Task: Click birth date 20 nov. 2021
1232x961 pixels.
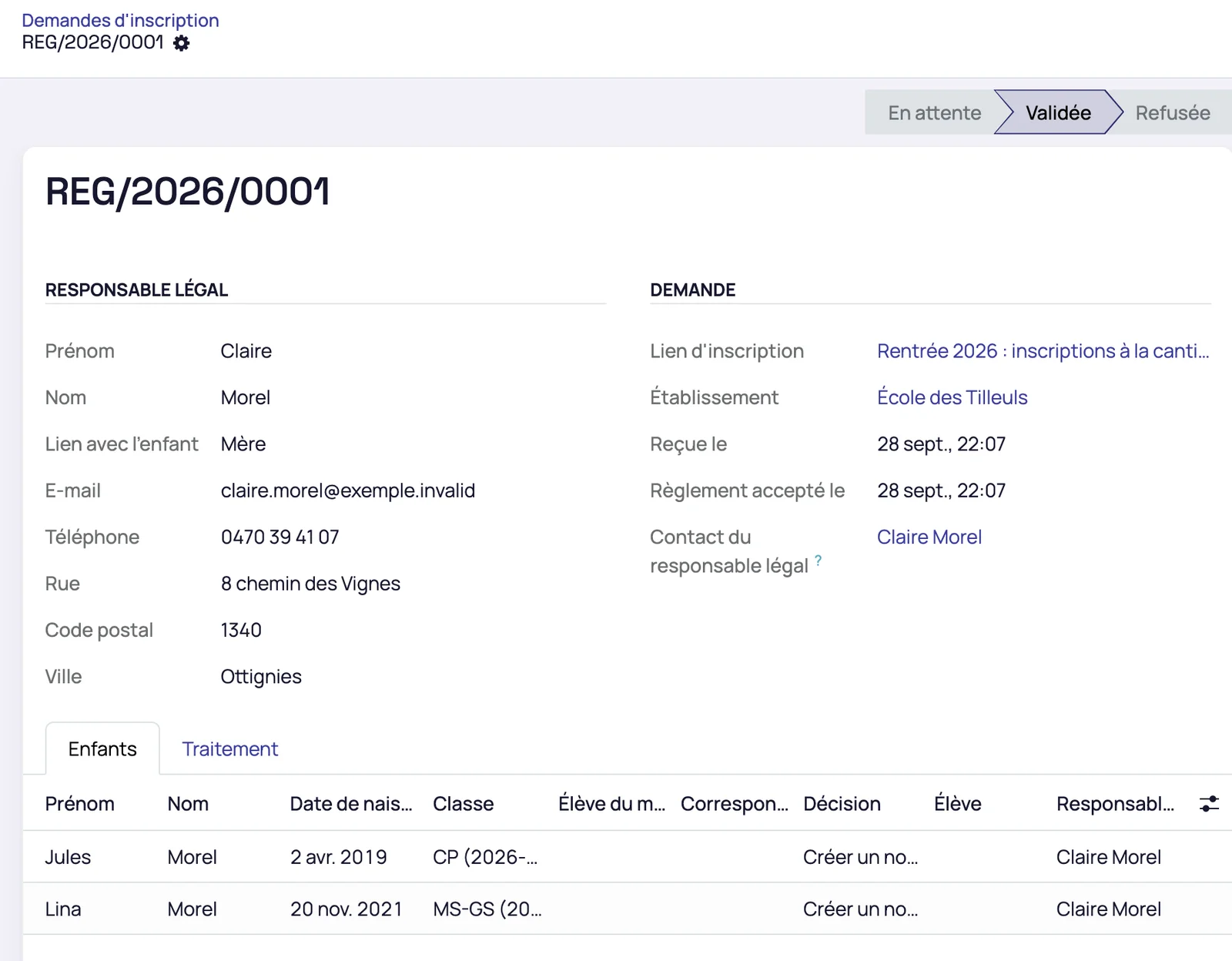Action: coord(346,909)
